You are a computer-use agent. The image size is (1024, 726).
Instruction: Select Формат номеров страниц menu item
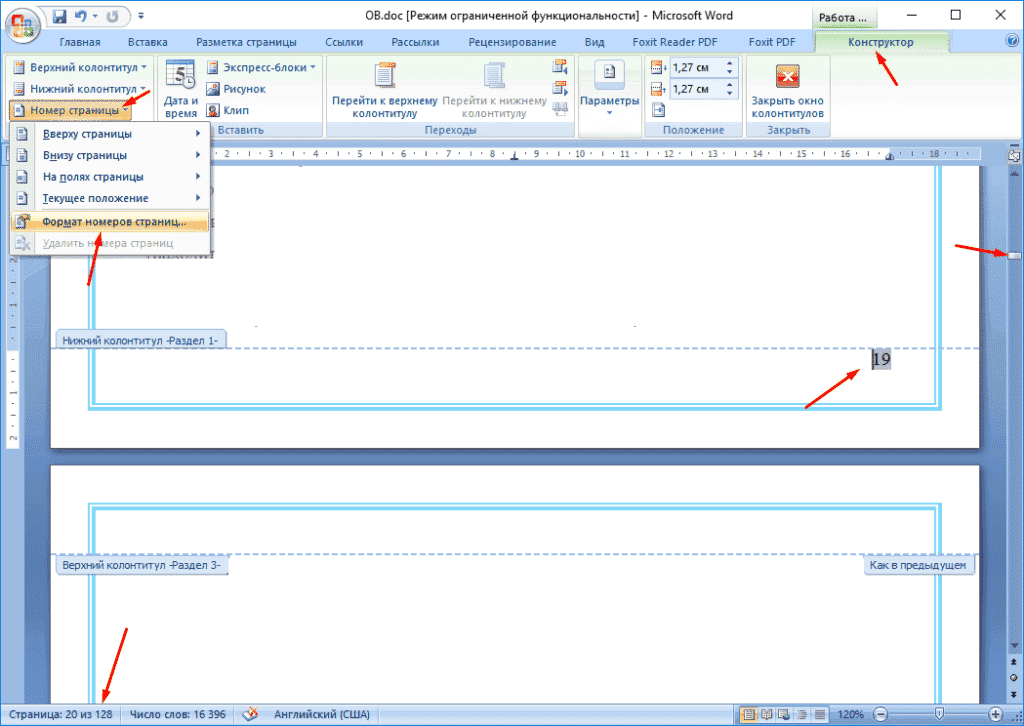pyautogui.click(x=113, y=221)
